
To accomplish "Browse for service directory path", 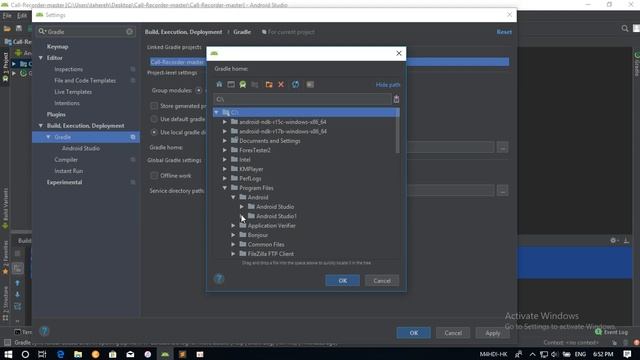I will pyautogui.click(x=502, y=191).
